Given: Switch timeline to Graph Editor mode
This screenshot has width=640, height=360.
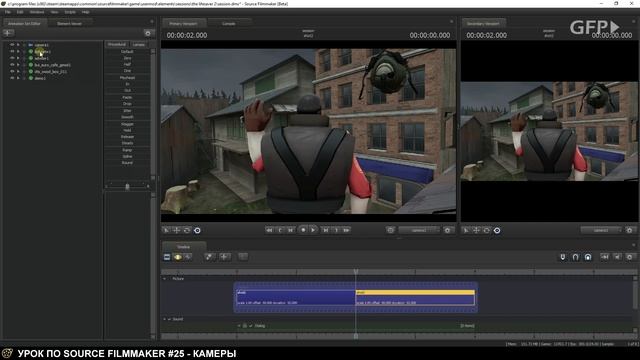Looking at the screenshot, I should 188,257.
